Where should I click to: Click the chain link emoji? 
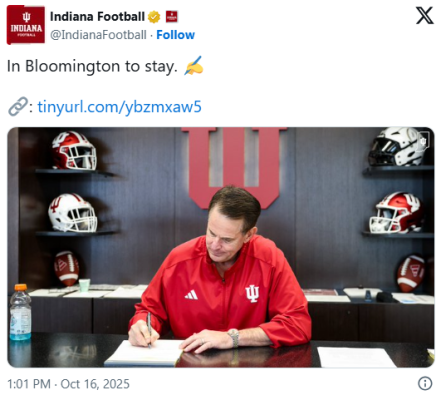[x=17, y=107]
